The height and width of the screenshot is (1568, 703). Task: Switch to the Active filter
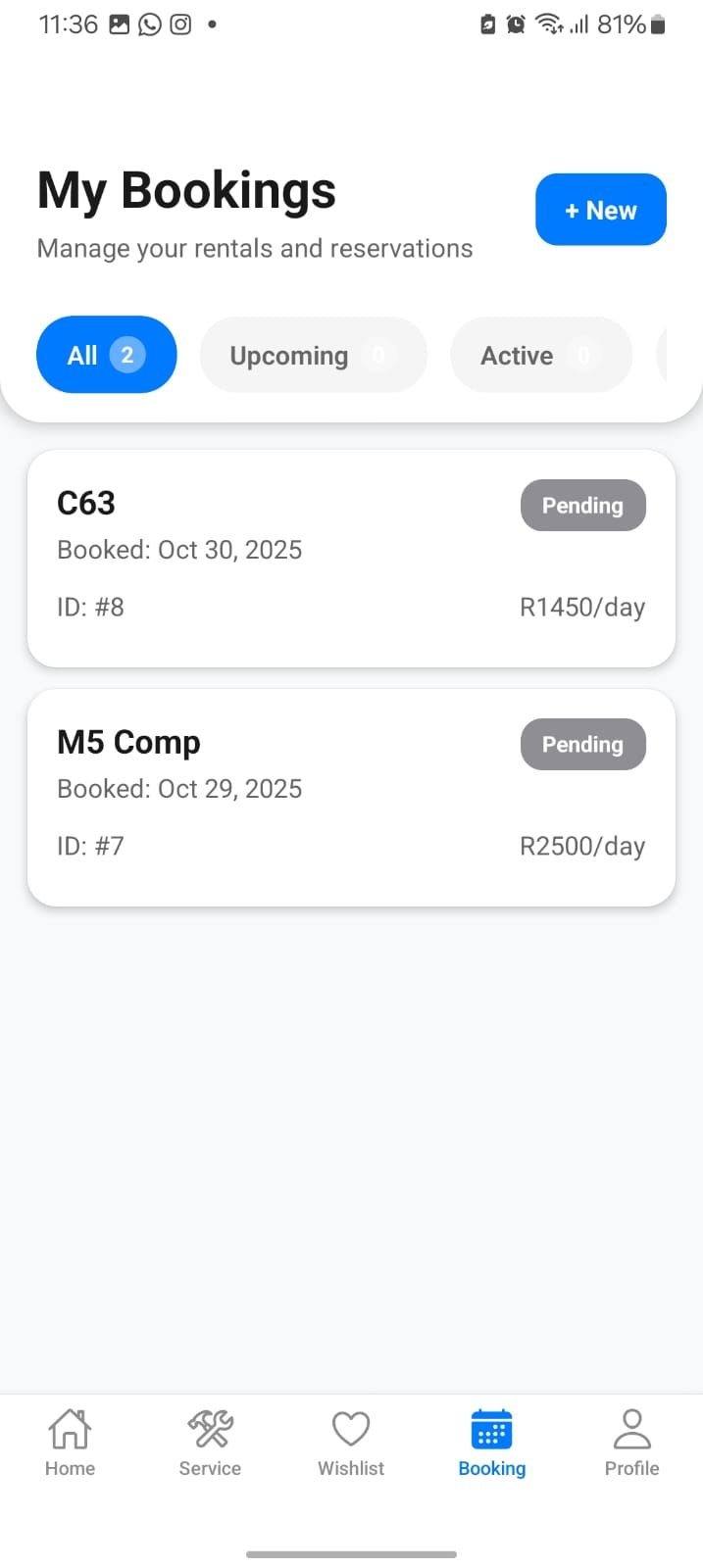click(x=540, y=355)
